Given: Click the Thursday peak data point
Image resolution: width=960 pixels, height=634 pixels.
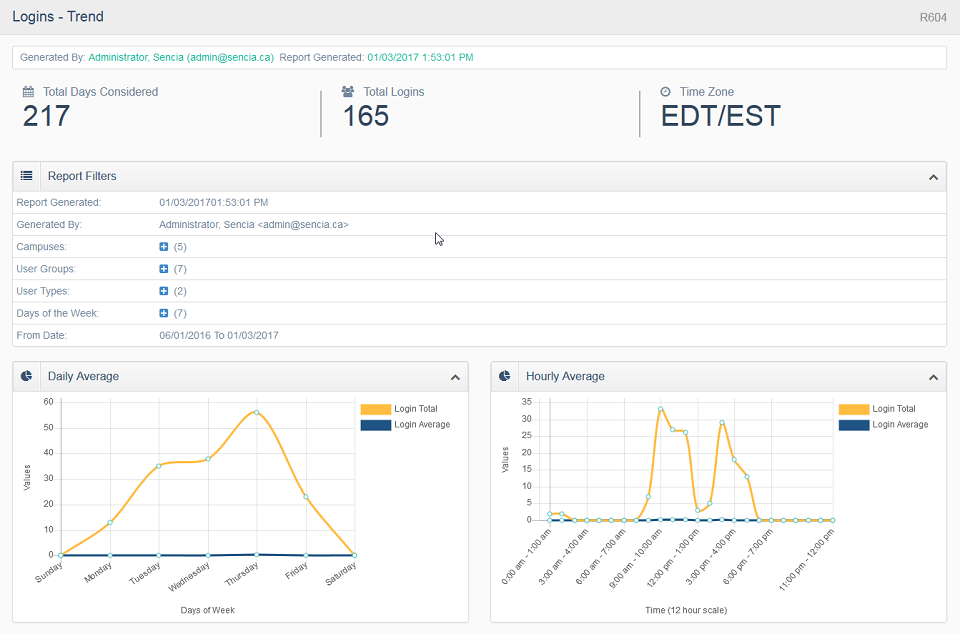Looking at the screenshot, I should tap(256, 412).
